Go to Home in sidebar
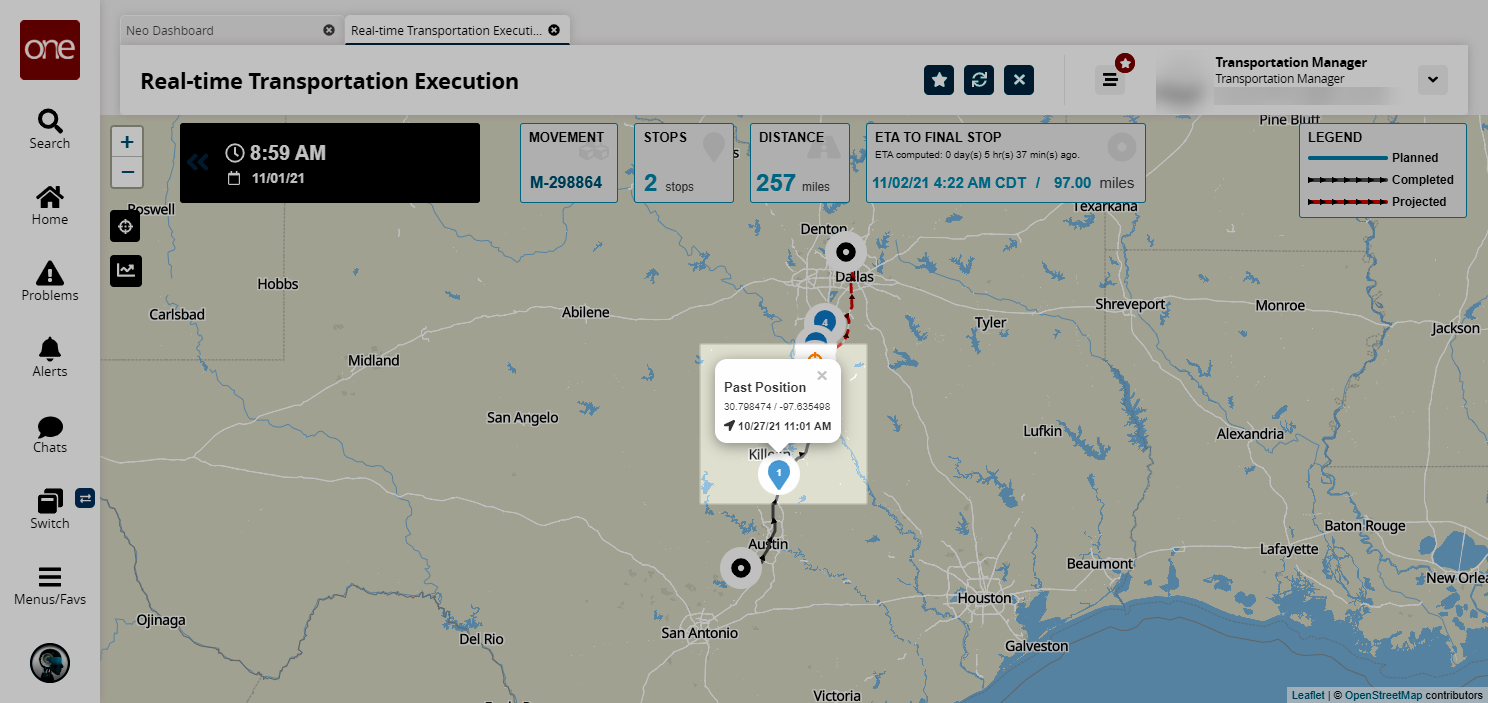This screenshot has width=1488, height=703. click(50, 206)
